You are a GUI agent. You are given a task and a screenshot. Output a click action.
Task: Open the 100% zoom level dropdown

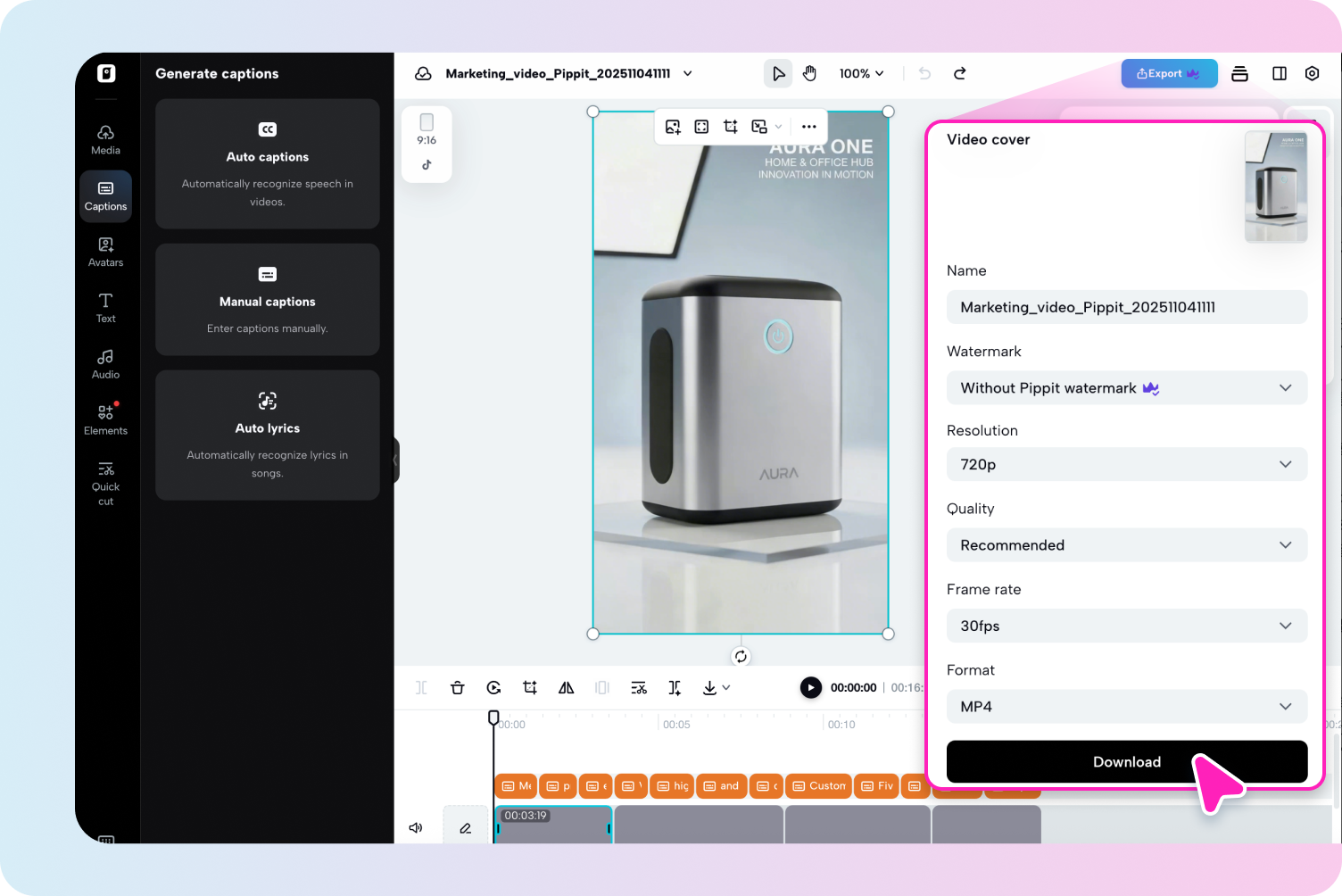tap(861, 73)
